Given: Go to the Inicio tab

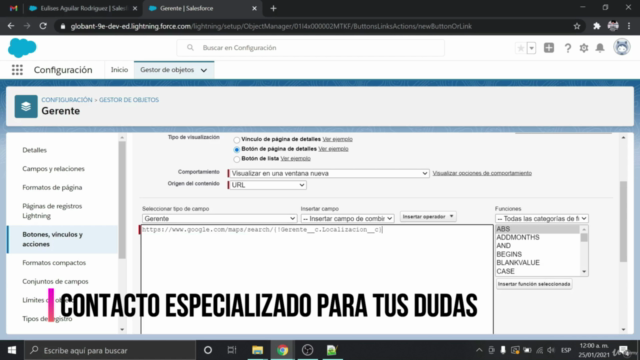Looking at the screenshot, I should click(119, 70).
